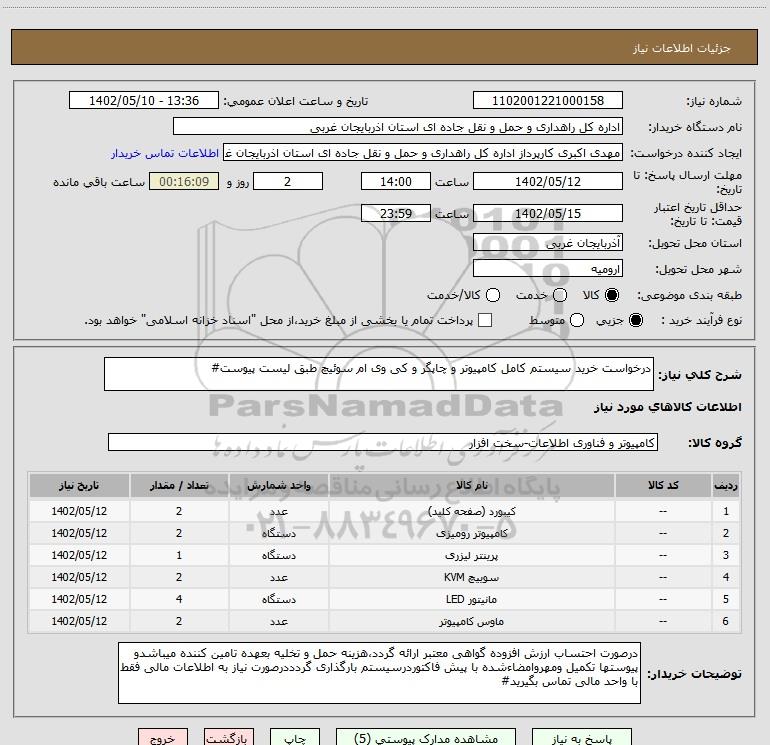This screenshot has height=745, width=770.
Task: Click the response deadline date 1402/05/12 field
Action: (548, 181)
